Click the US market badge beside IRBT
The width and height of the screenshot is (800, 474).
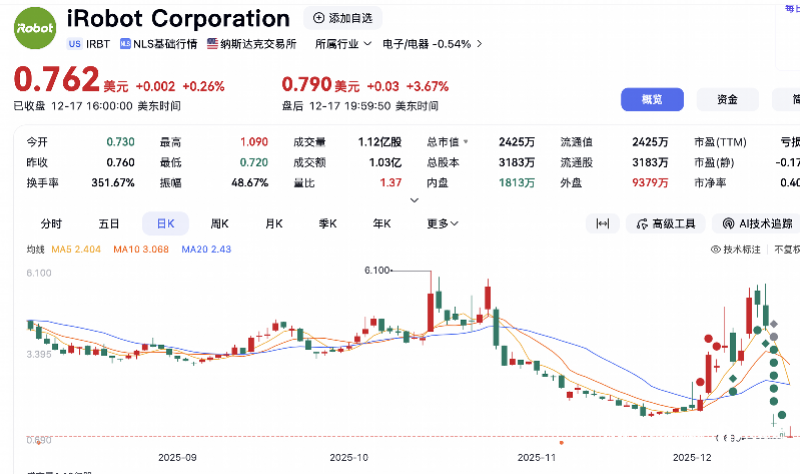[74, 44]
